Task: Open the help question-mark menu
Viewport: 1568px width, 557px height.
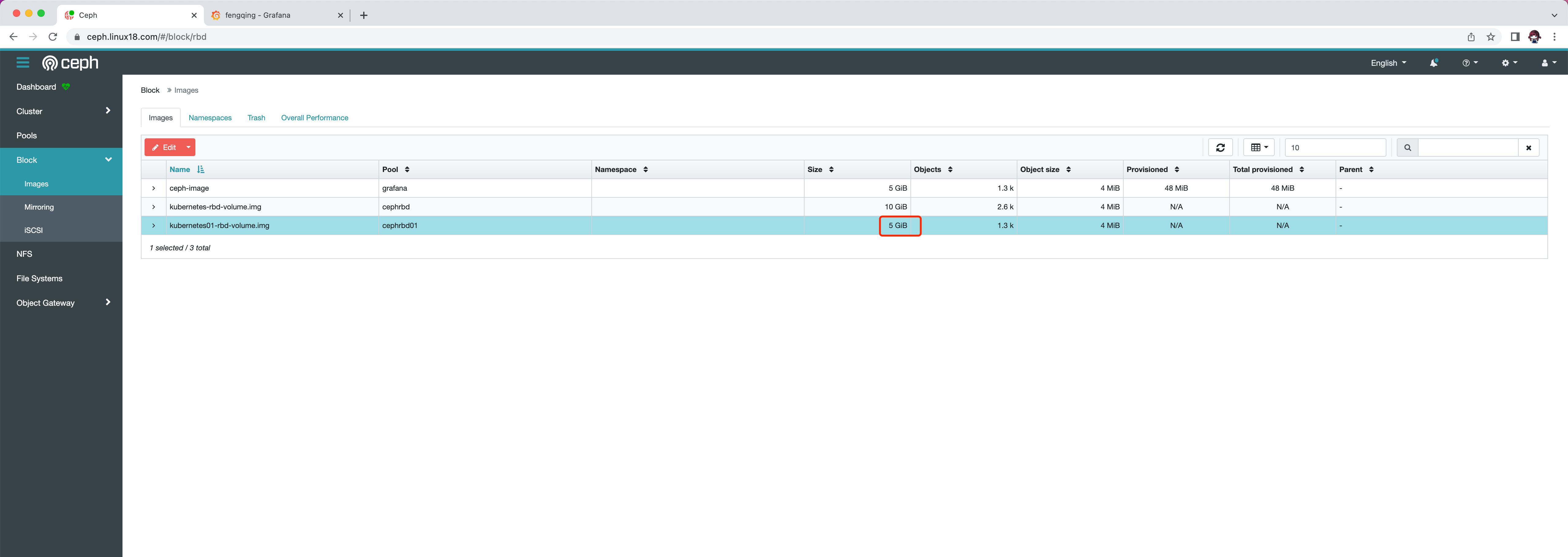Action: 1469,63
